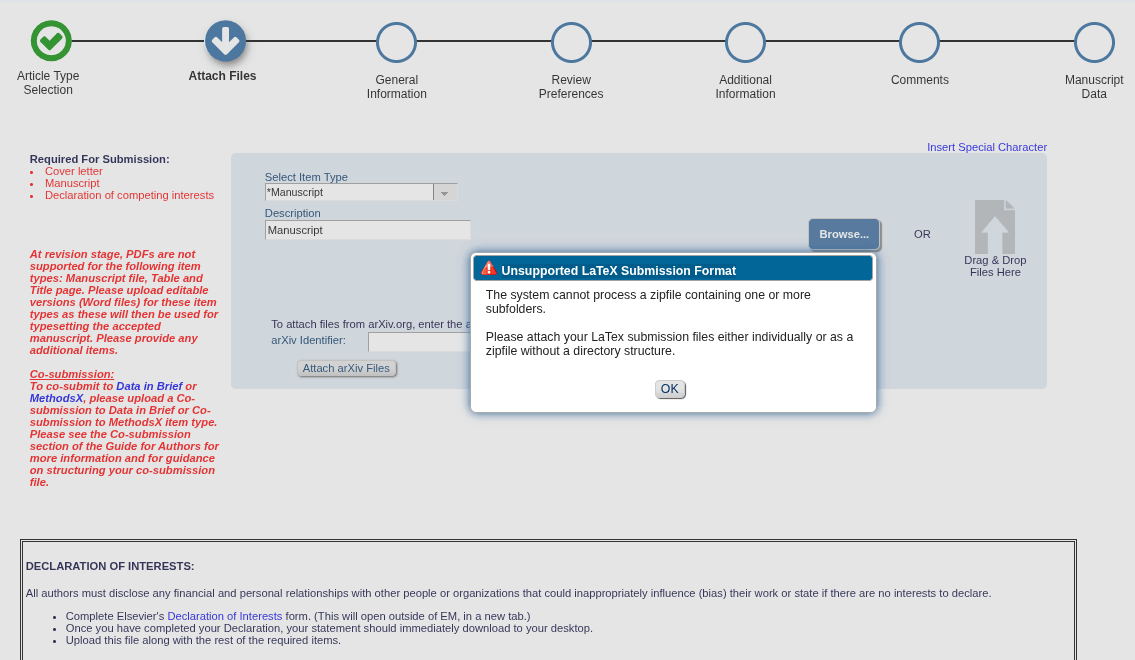Click the Attach arXiv Files button
Image resolution: width=1135 pixels, height=660 pixels.
tap(346, 368)
